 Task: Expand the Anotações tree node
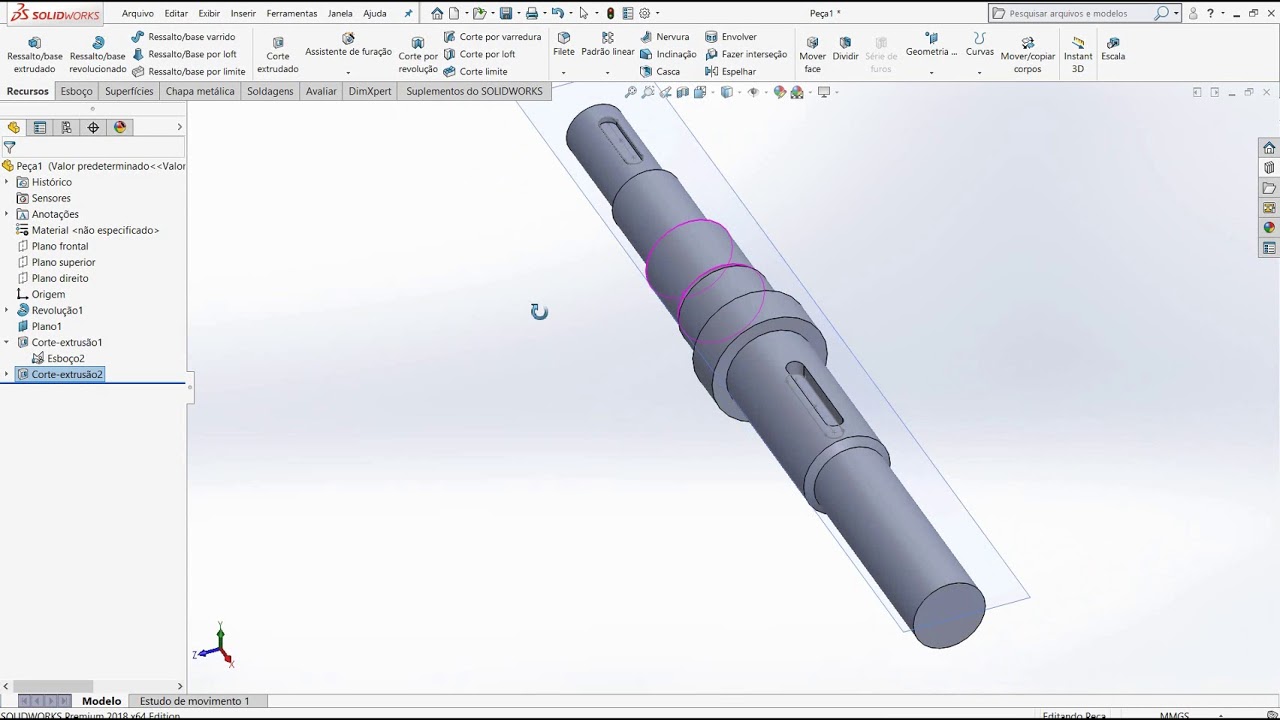[x=7, y=214]
